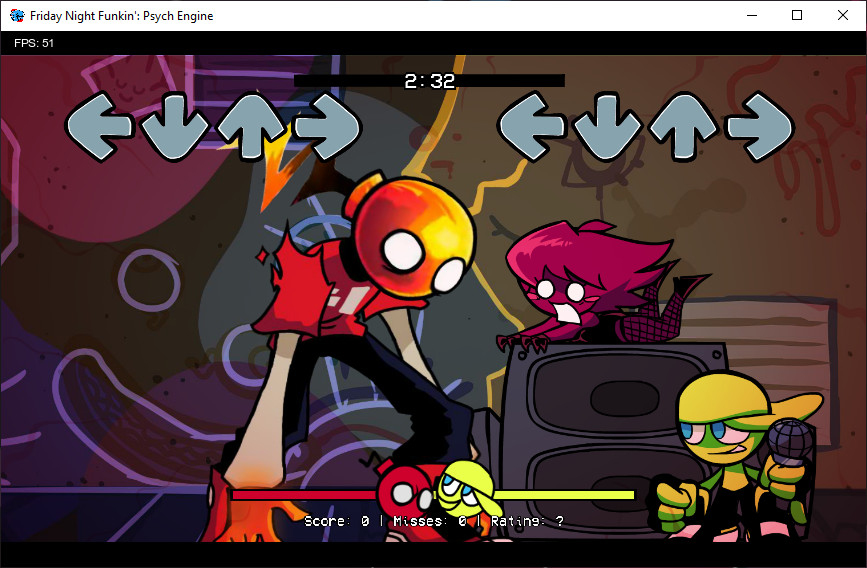This screenshot has width=867, height=568.
Task: Click the FPS counter label
Action: click(x=34, y=43)
